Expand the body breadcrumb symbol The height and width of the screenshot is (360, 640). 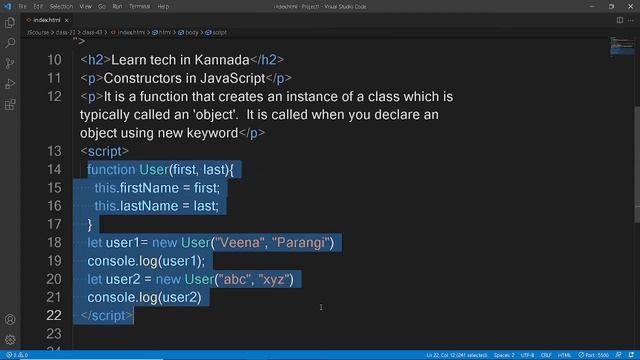pyautogui.click(x=188, y=32)
